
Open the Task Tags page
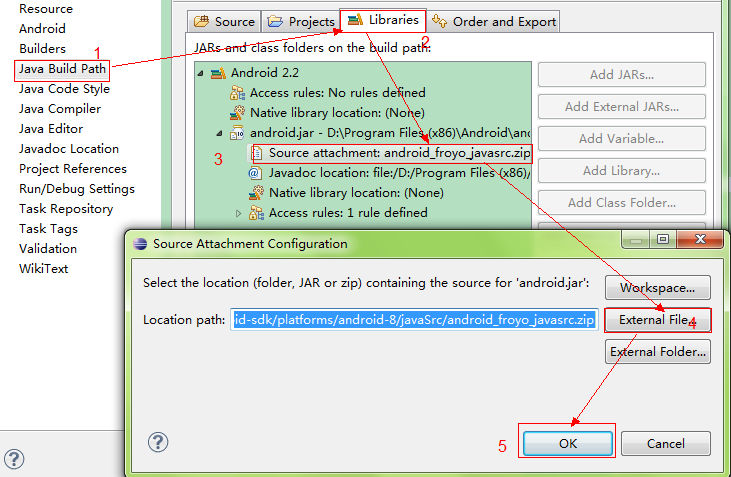(x=48, y=229)
